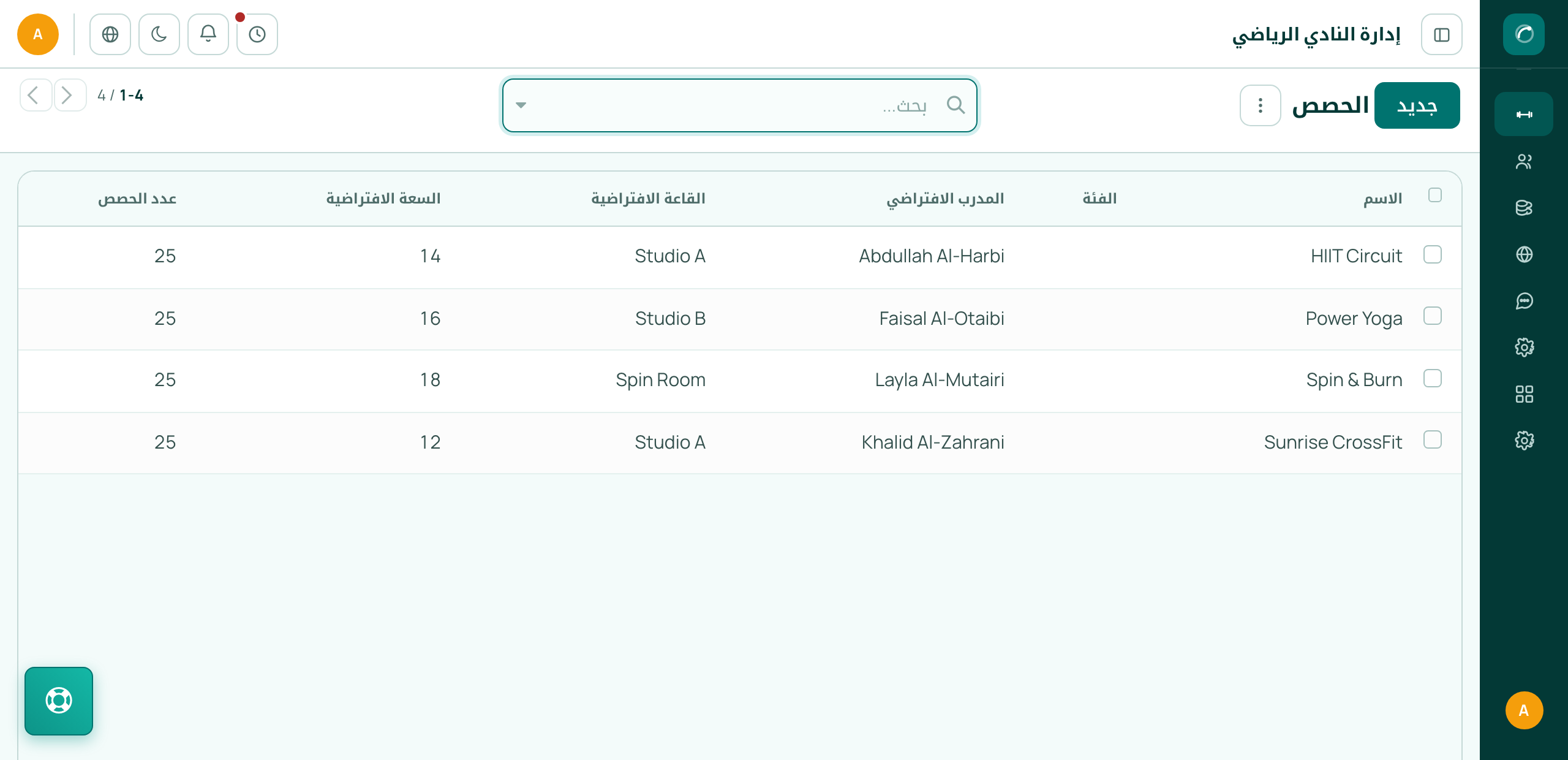The image size is (1568, 760).
Task: Select the dumbbell classes sidebar icon
Action: click(1523, 114)
